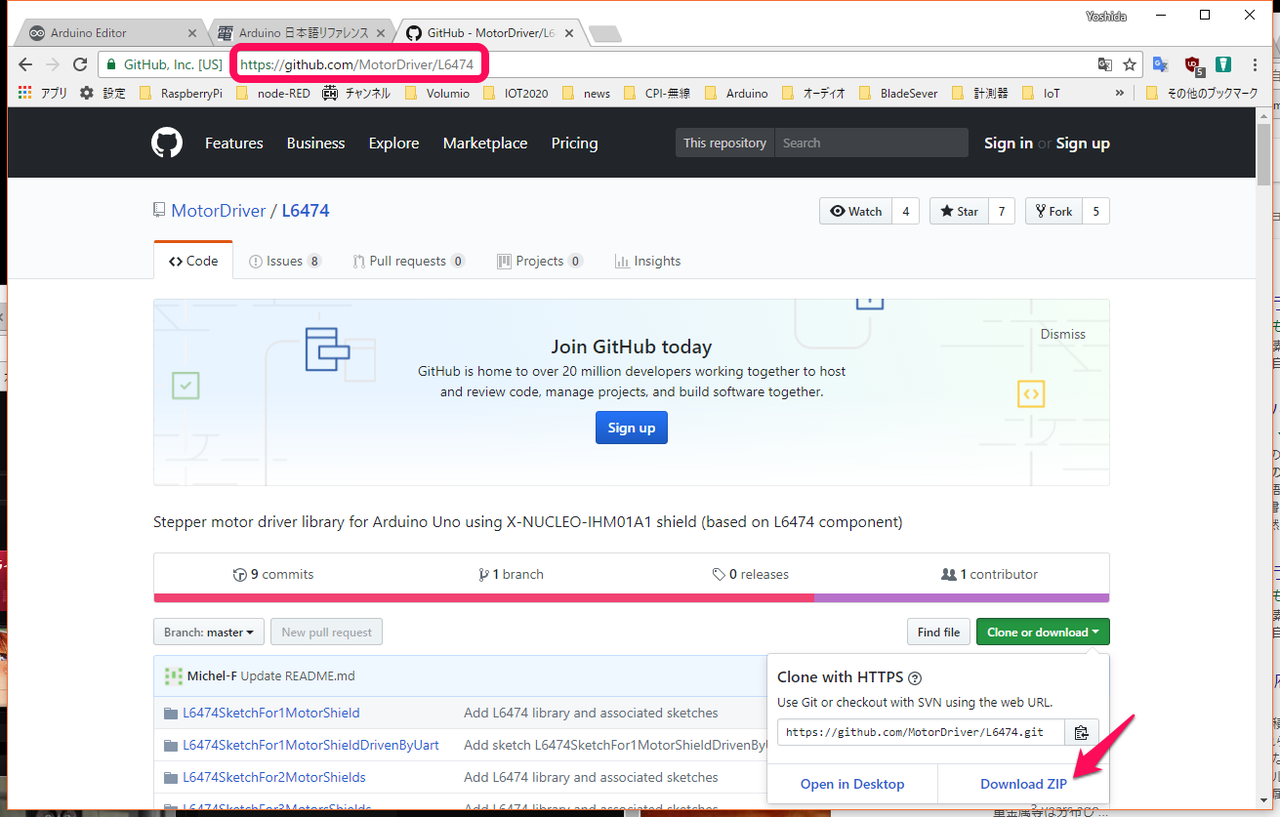Screen dimensions: 1280x817
Task: Open Chrome three-dot menu
Action: (x=1256, y=65)
